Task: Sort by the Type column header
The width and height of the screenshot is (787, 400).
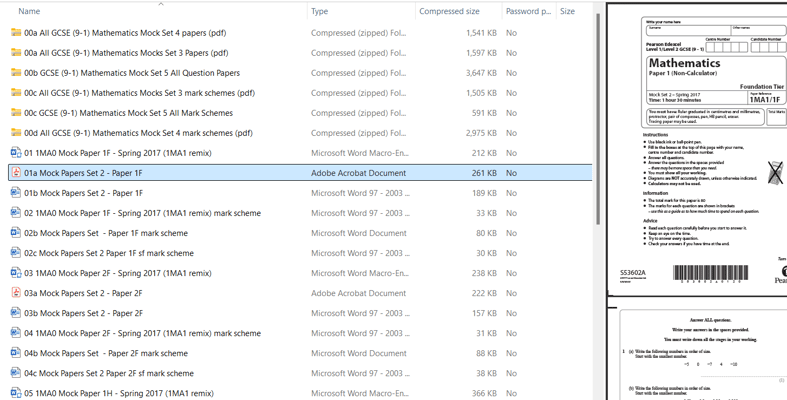Action: click(320, 12)
